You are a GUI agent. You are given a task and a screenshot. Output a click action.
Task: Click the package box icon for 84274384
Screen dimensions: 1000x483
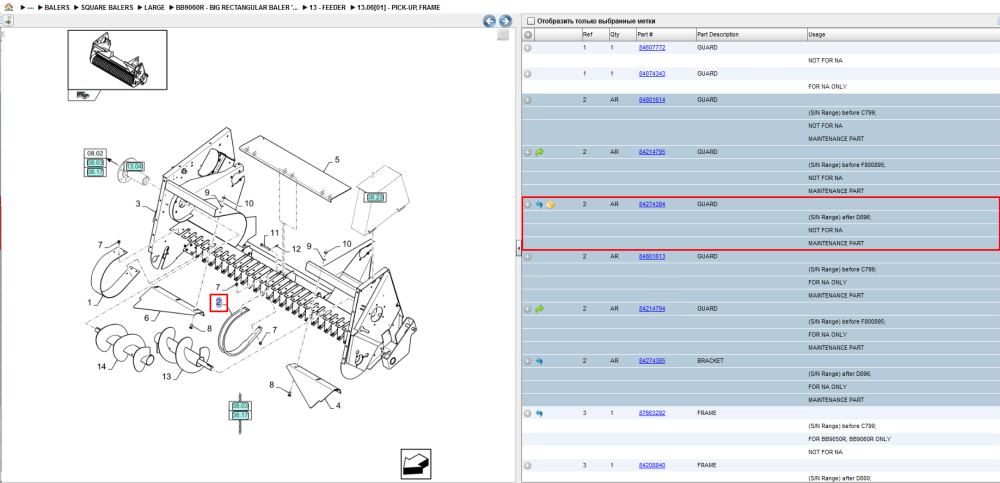click(551, 204)
